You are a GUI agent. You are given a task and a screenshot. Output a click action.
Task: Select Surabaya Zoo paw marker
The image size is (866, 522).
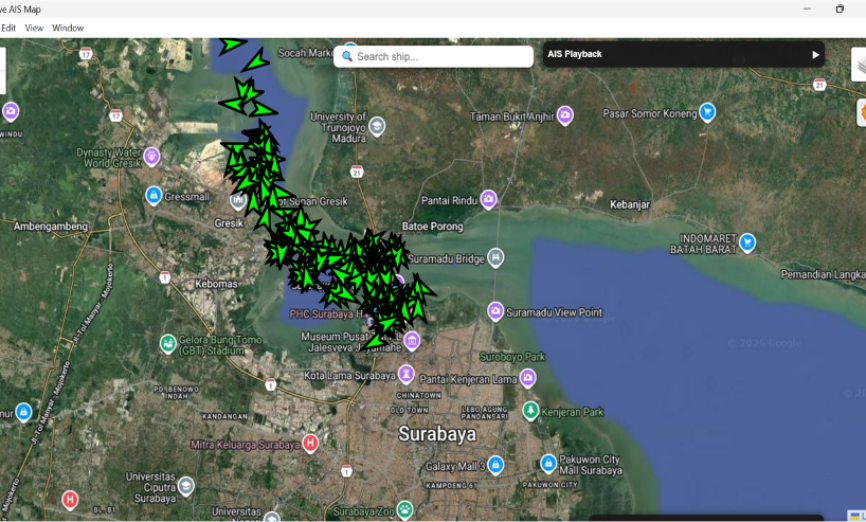point(405,510)
